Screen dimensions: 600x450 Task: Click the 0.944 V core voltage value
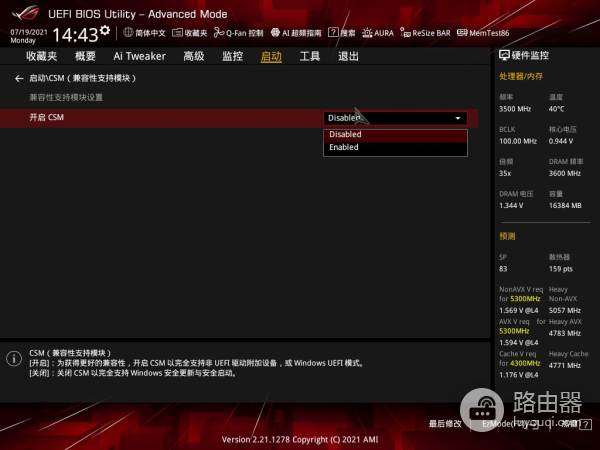point(561,141)
